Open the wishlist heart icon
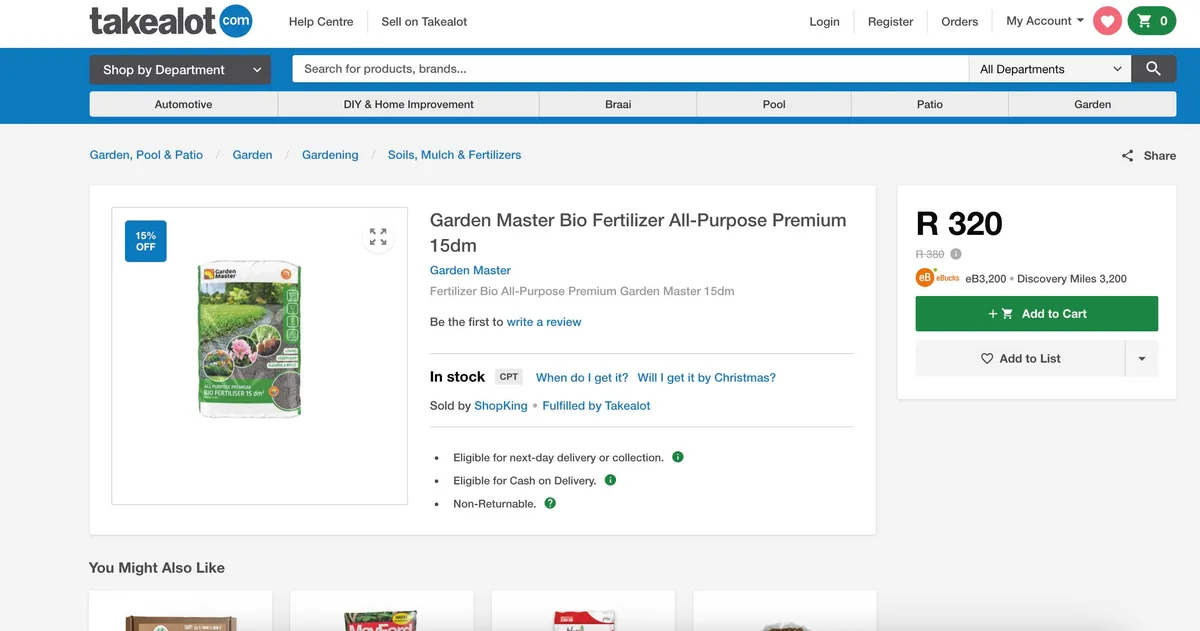Viewport: 1200px width, 631px height. [1107, 21]
